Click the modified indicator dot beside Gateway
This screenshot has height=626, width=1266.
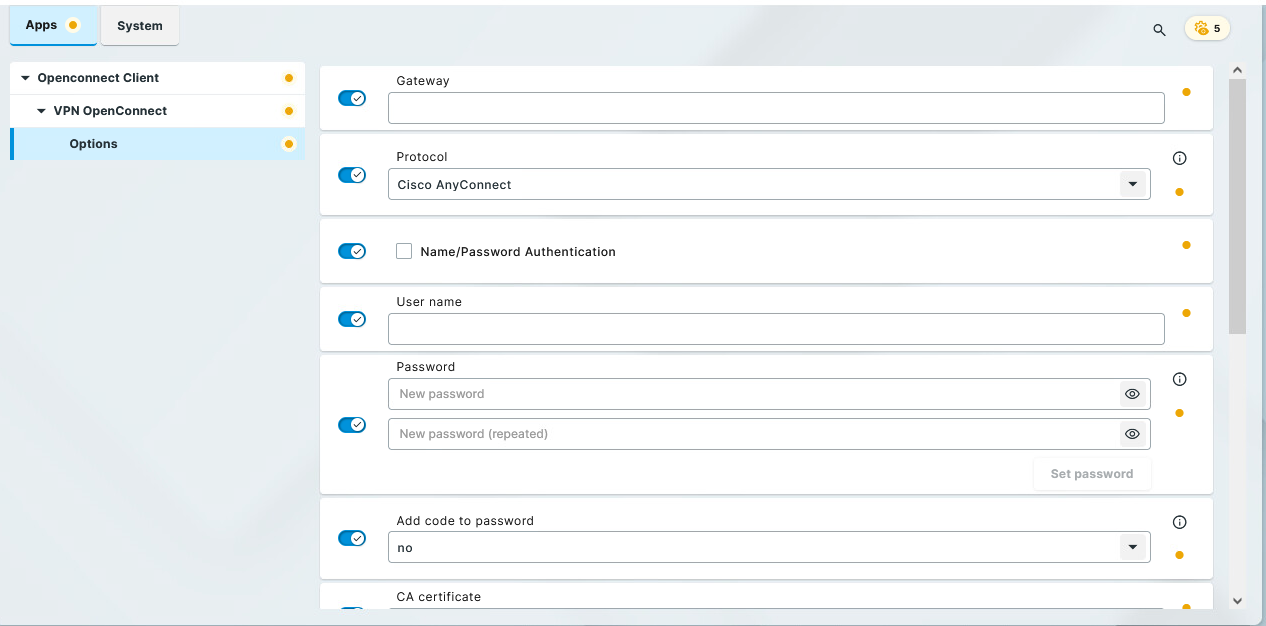pos(1186,92)
